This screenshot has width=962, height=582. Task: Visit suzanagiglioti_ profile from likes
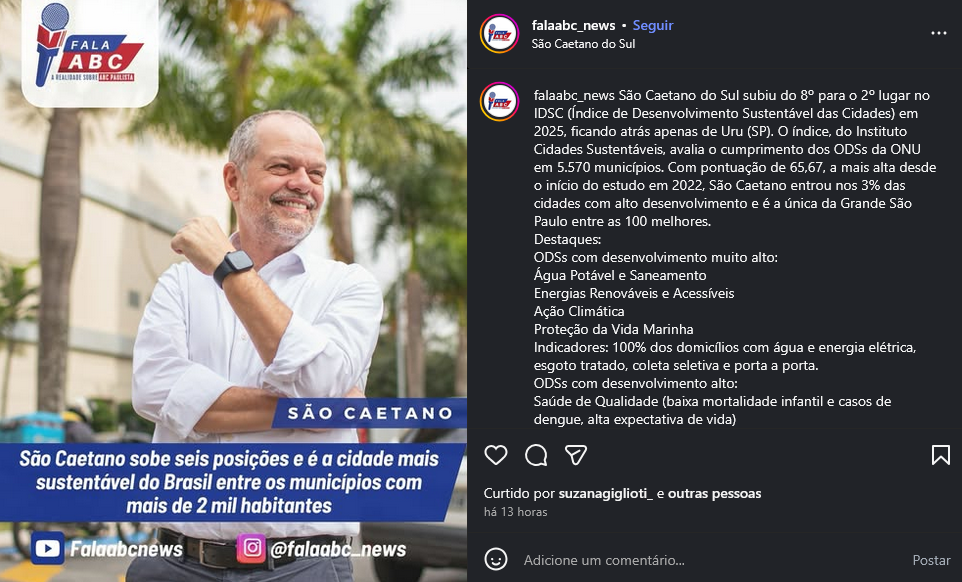[x=606, y=493]
